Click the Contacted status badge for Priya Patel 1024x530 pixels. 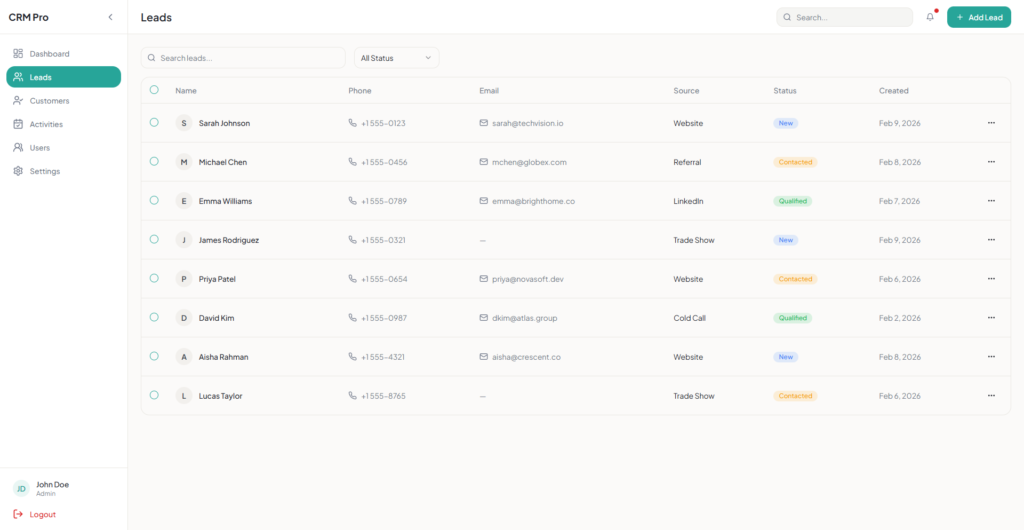(x=795, y=279)
